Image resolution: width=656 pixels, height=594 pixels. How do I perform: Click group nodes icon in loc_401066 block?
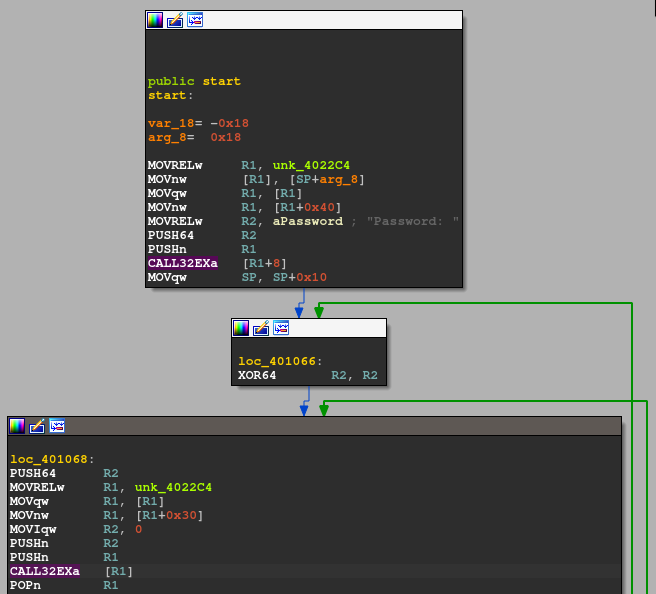point(281,328)
